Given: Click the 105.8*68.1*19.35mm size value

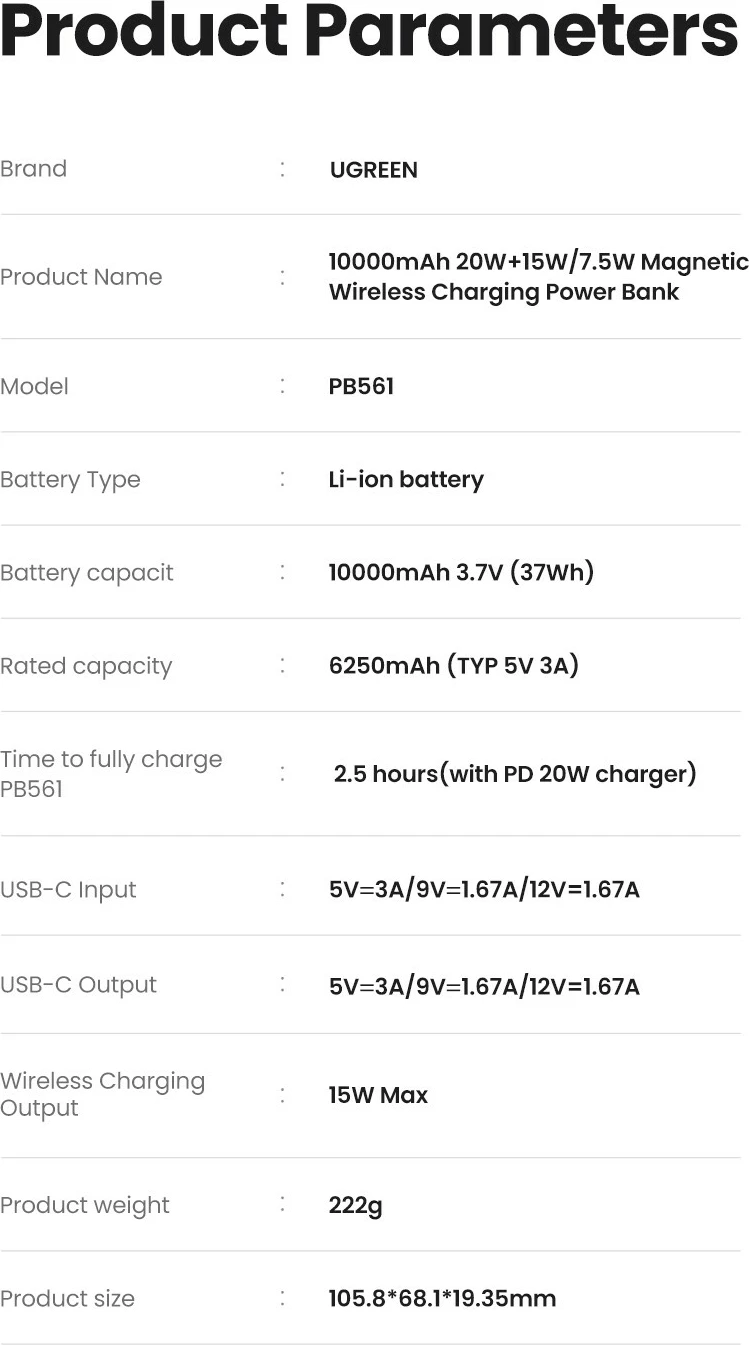Looking at the screenshot, I should click(x=442, y=1299).
